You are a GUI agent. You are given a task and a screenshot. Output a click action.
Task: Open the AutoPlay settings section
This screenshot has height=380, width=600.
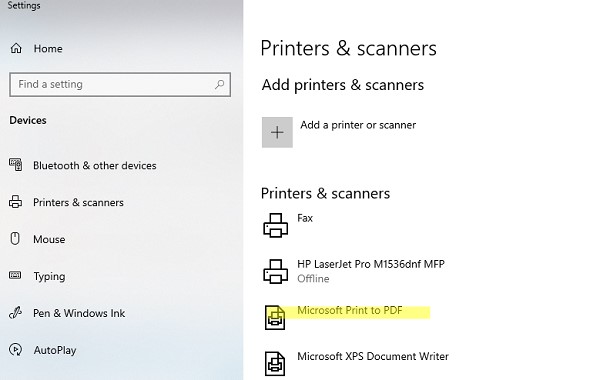(55, 350)
